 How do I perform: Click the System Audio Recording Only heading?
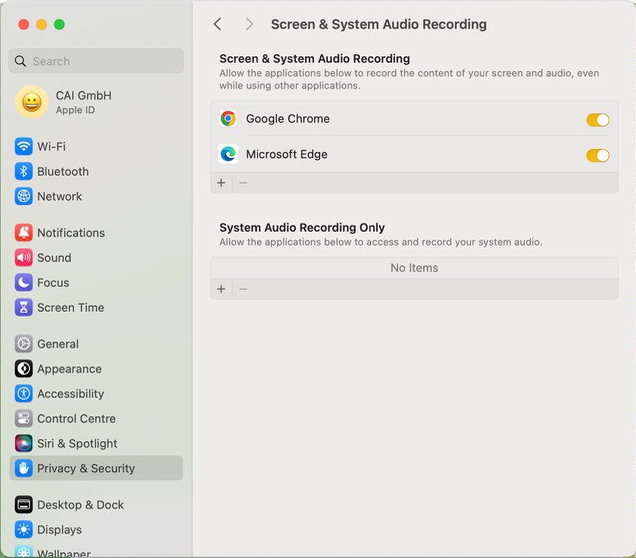[x=302, y=227]
